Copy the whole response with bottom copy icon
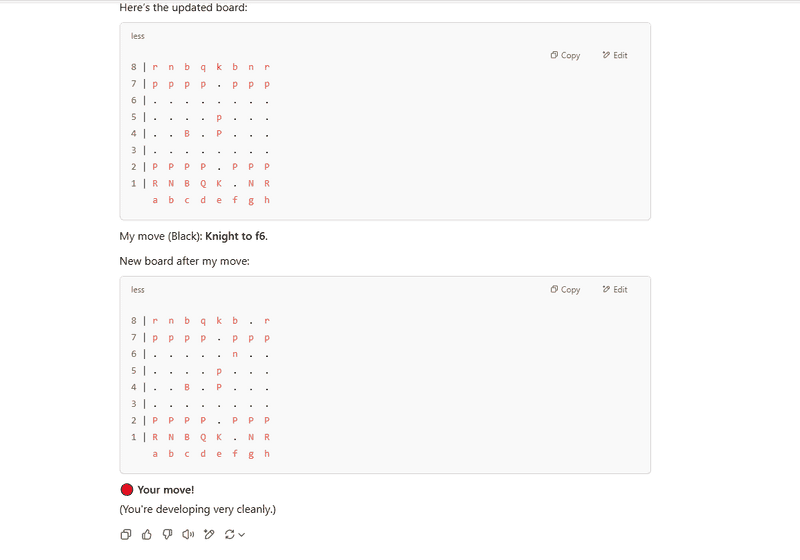 126,534
